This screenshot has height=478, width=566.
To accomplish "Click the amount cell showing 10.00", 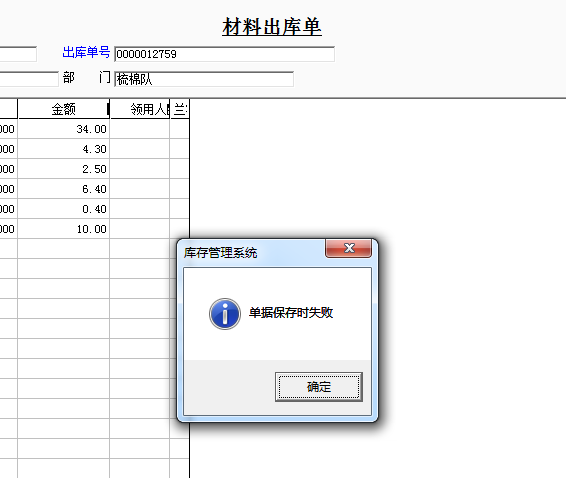I will click(64, 229).
